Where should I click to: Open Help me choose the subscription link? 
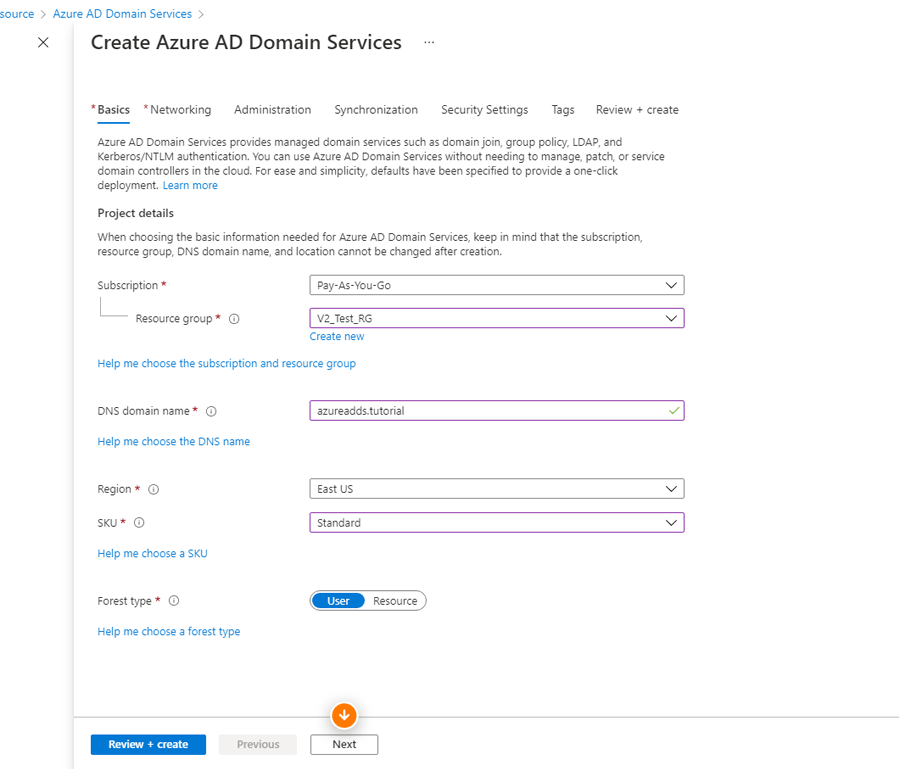pyautogui.click(x=226, y=364)
